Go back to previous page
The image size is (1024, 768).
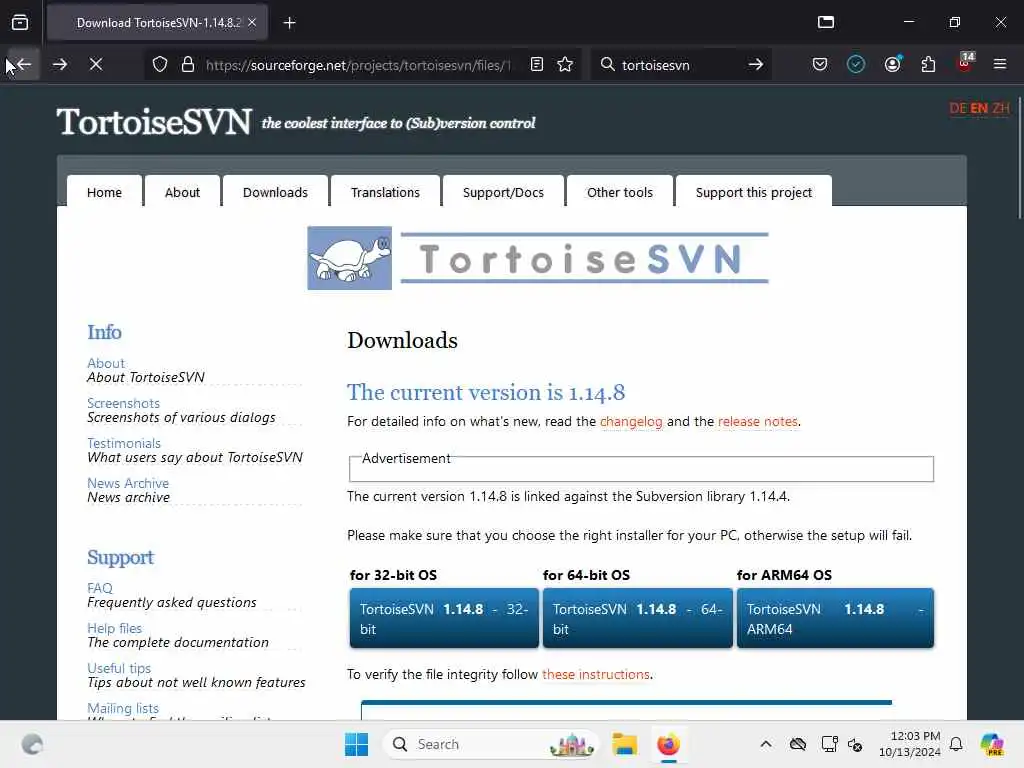point(24,65)
